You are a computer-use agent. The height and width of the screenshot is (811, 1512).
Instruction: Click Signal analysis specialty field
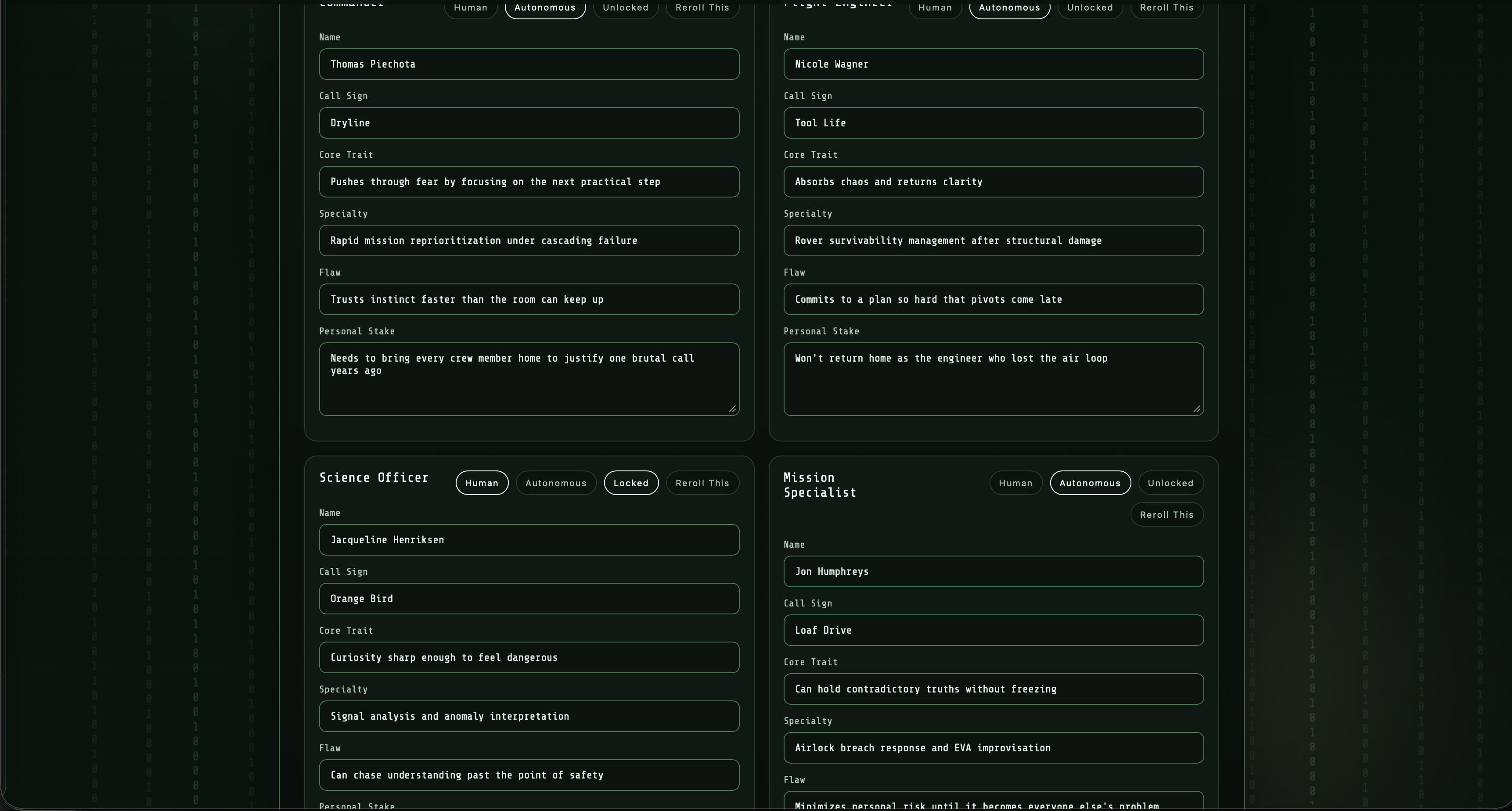click(528, 716)
